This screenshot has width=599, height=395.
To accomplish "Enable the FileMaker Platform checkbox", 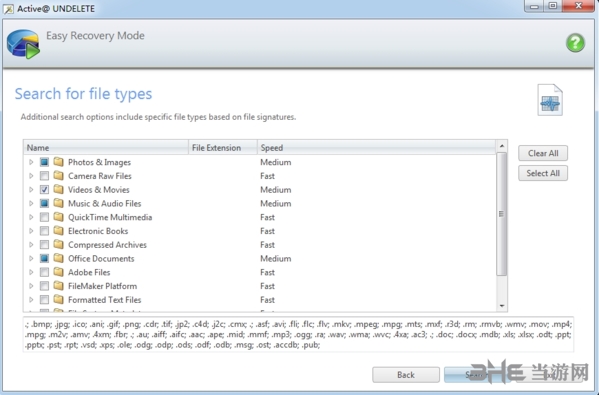I will coord(44,286).
